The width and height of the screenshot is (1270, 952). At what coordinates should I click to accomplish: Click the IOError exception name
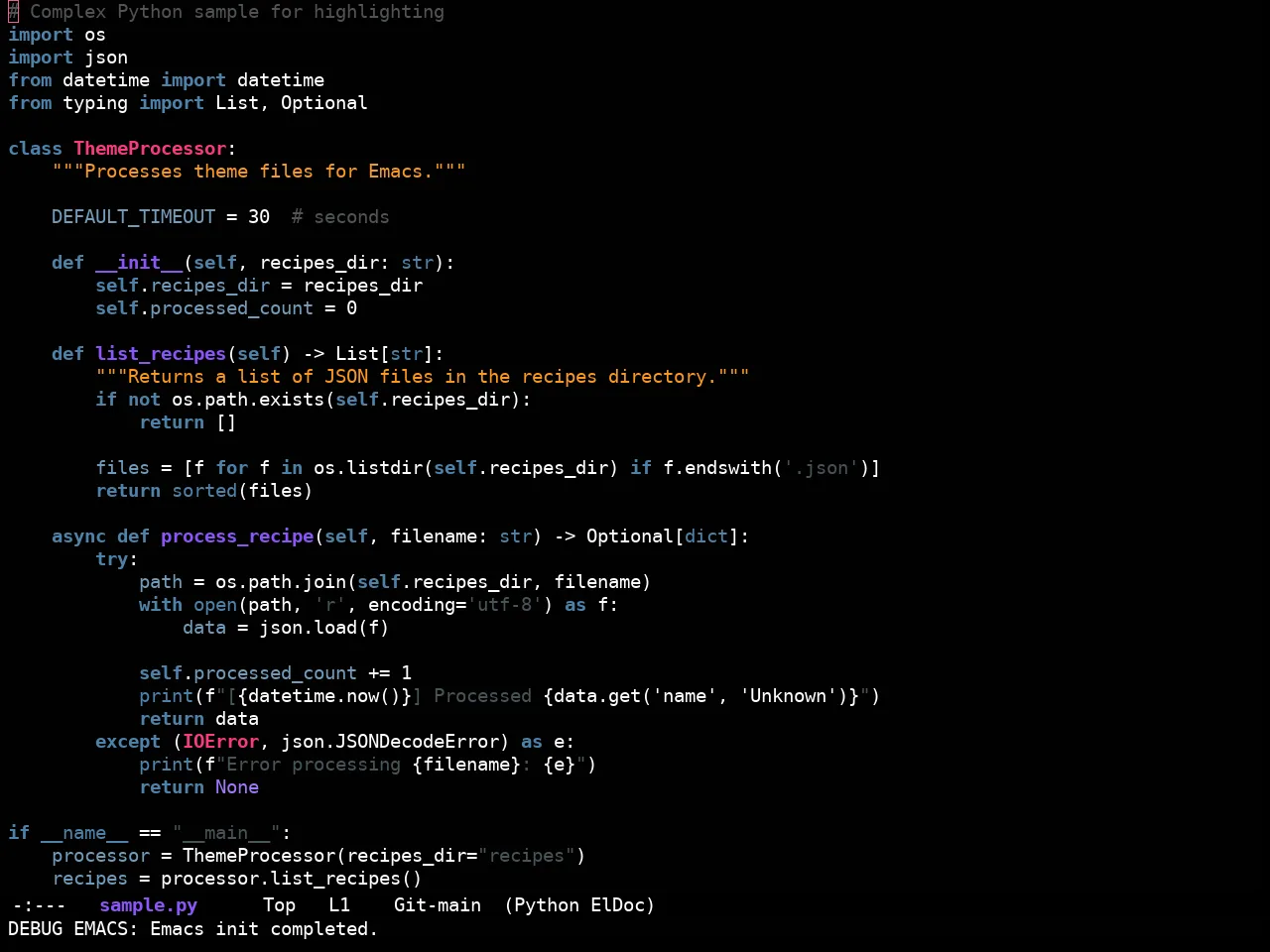pyautogui.click(x=220, y=742)
